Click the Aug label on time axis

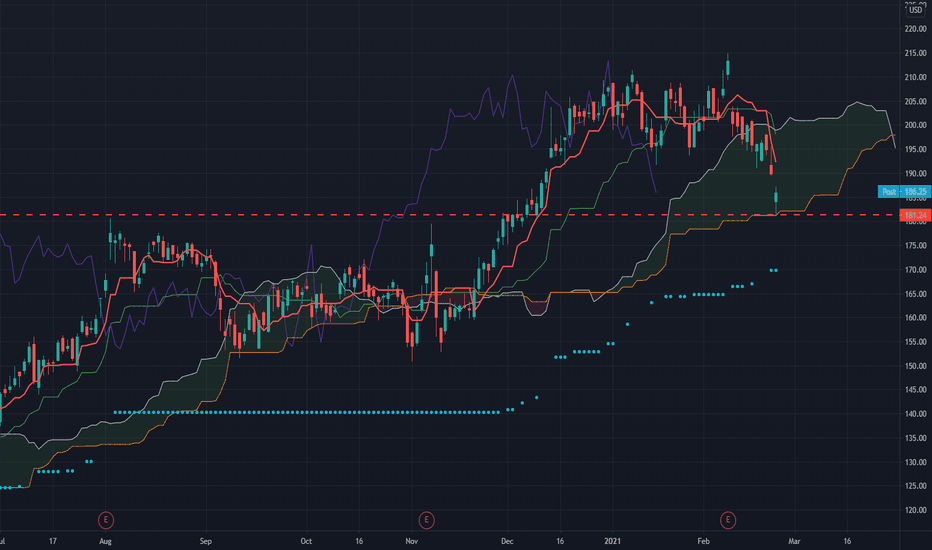pyautogui.click(x=105, y=541)
